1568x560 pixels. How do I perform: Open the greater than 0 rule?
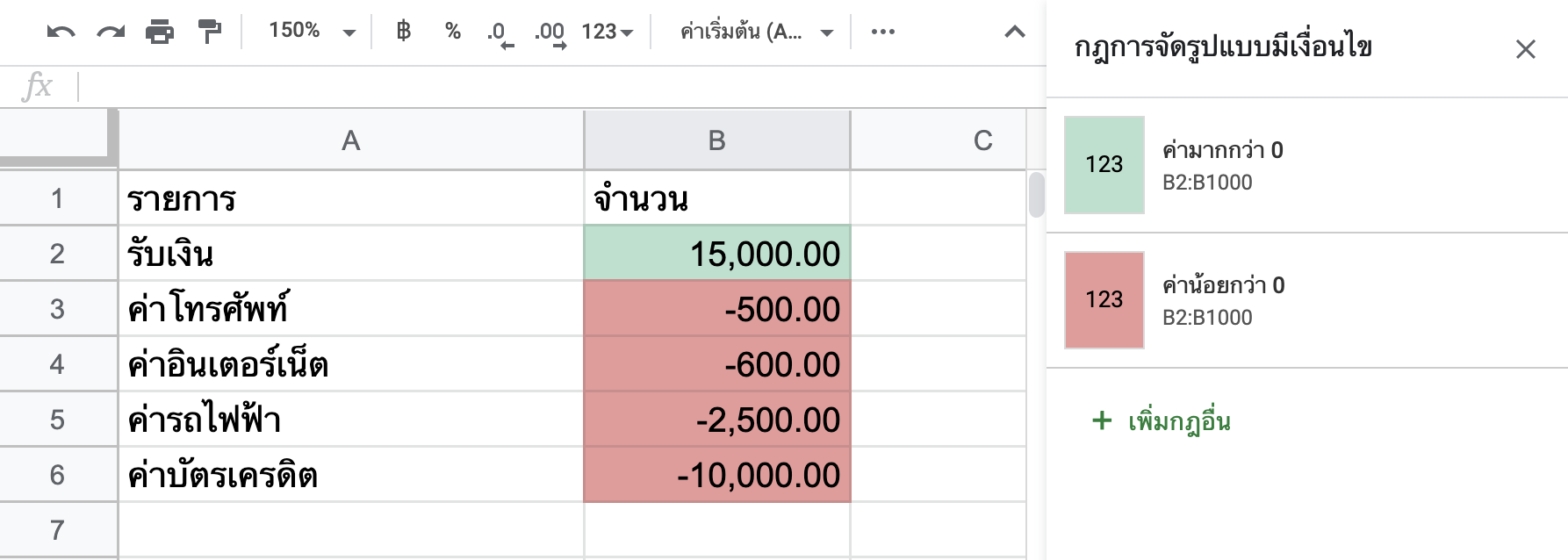click(x=1307, y=165)
